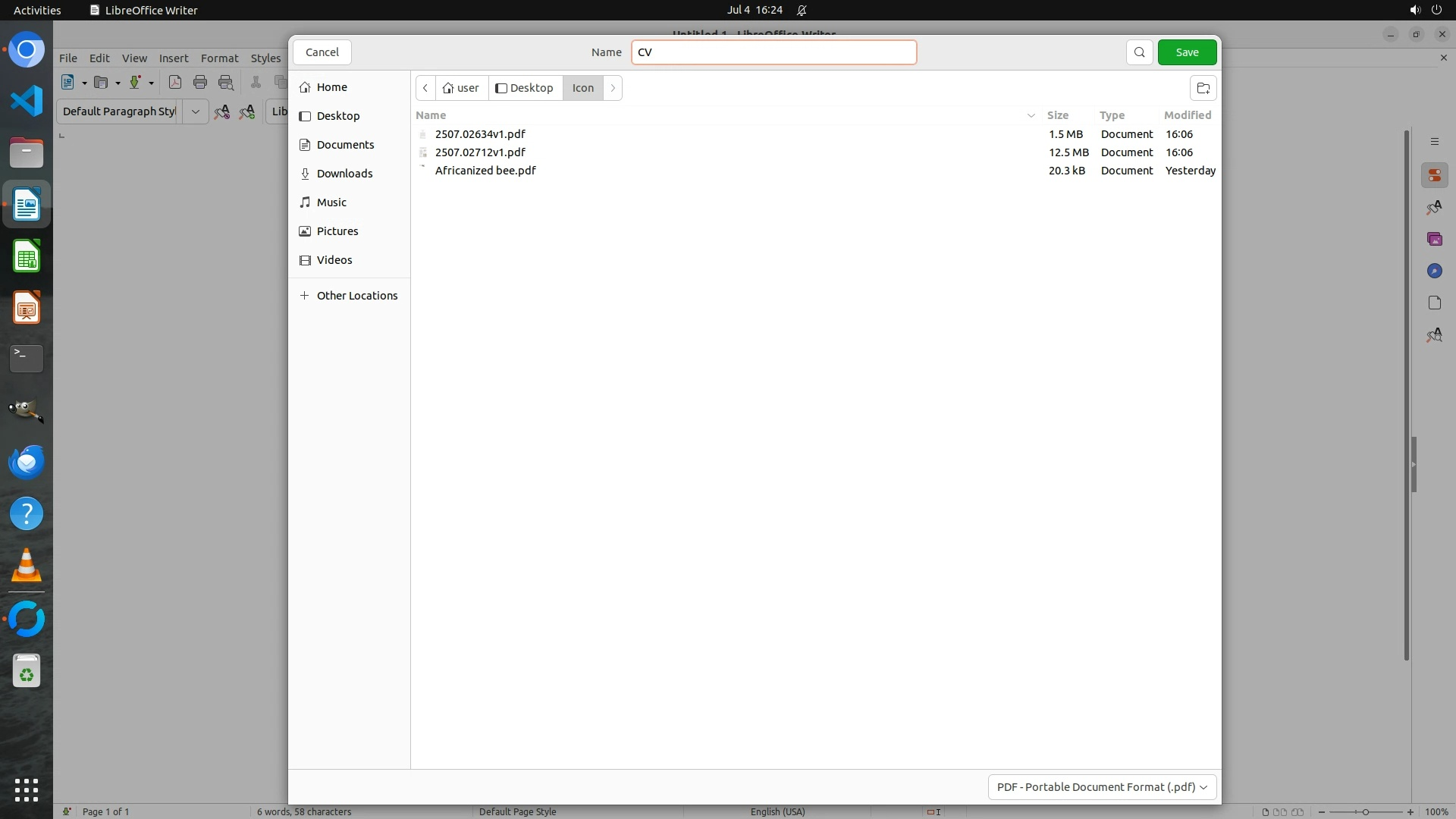Create a new folder via the folder icon

tap(1203, 88)
